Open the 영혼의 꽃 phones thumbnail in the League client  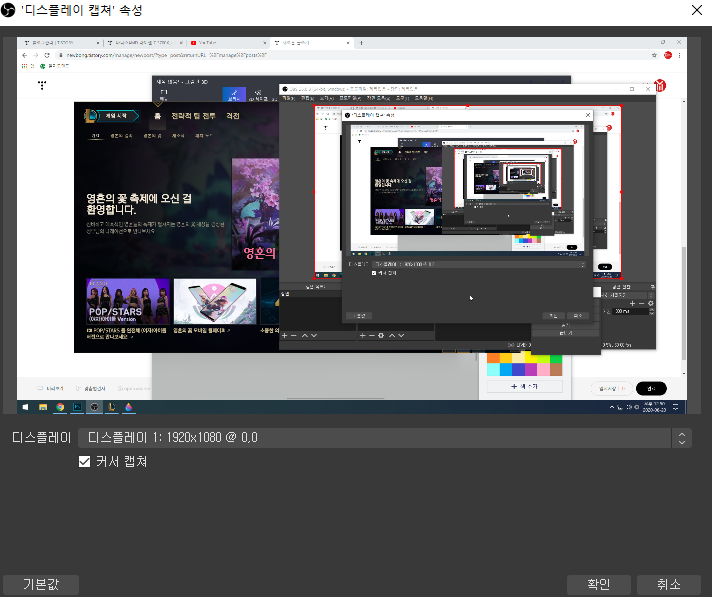point(215,301)
